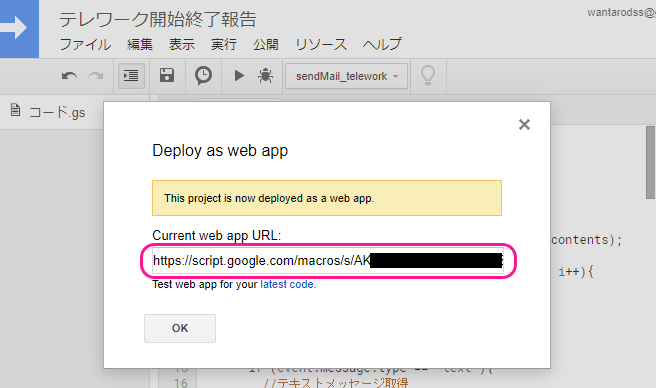Screen dimensions: 658x388
Task: Start debugging with the bug icon
Action: [265, 76]
